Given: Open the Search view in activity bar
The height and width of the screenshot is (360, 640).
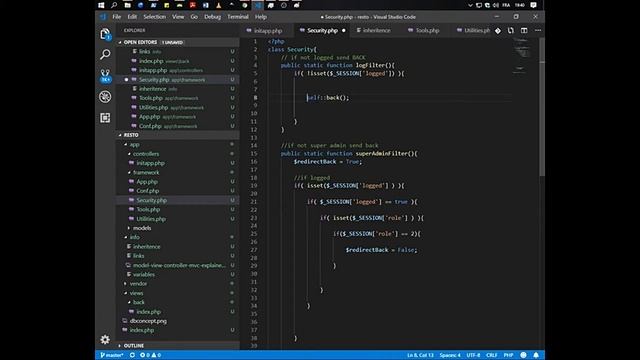Looking at the screenshot, I should pyautogui.click(x=105, y=54).
